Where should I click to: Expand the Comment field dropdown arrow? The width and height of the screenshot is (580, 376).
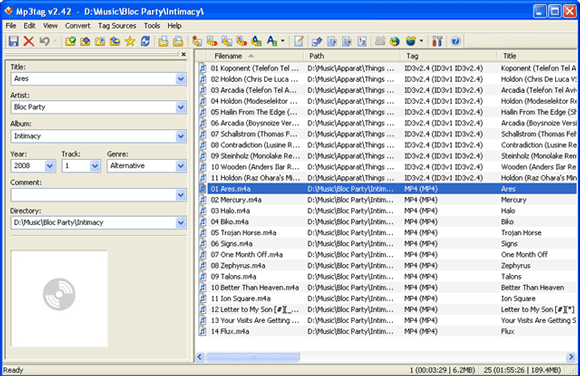181,195
